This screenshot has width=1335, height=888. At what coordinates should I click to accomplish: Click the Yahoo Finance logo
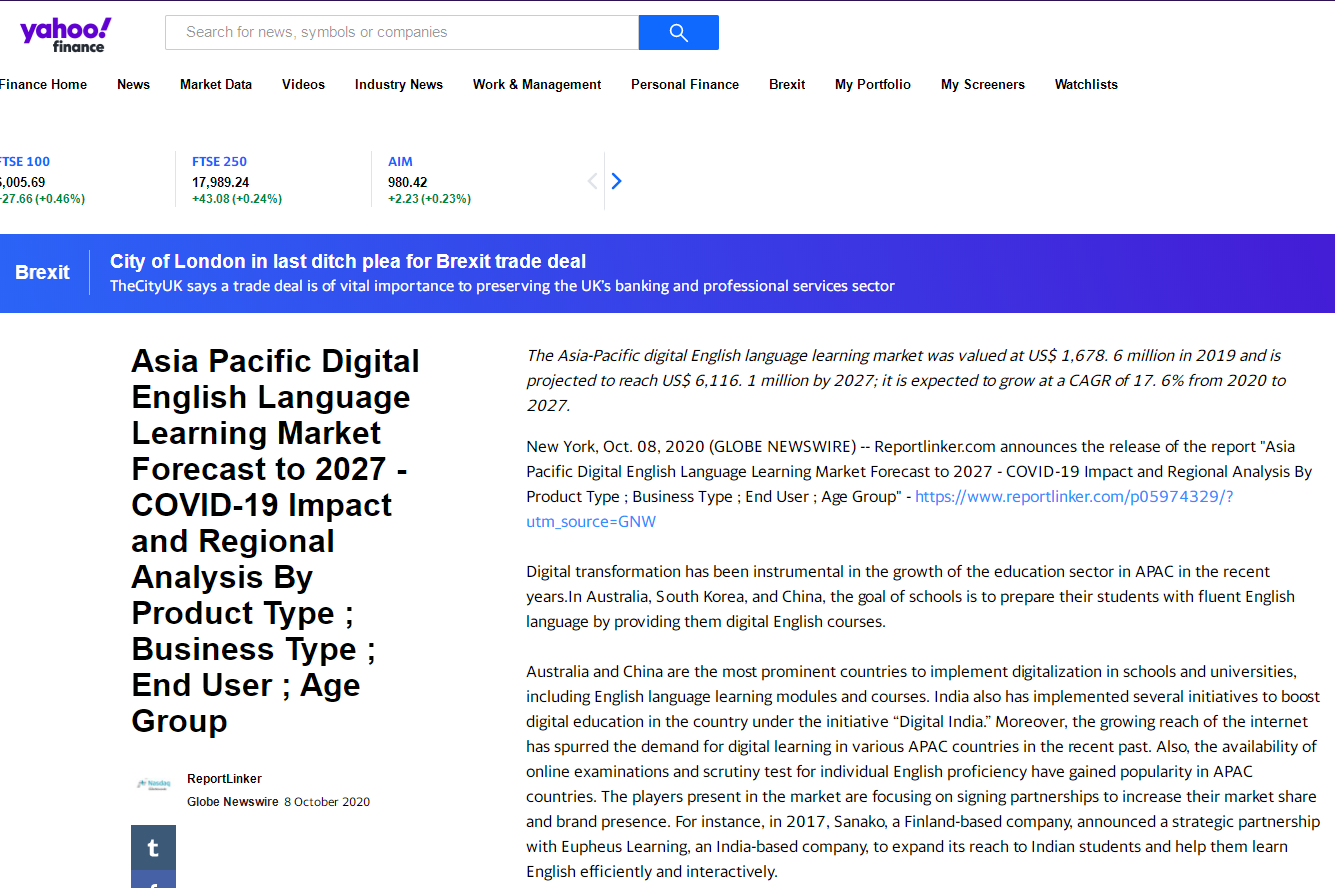65,34
